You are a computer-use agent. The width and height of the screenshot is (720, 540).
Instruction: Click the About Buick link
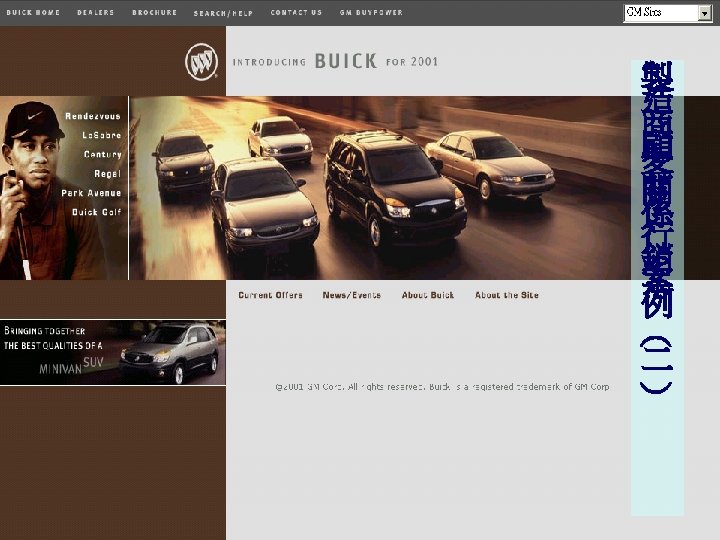[x=428, y=295]
